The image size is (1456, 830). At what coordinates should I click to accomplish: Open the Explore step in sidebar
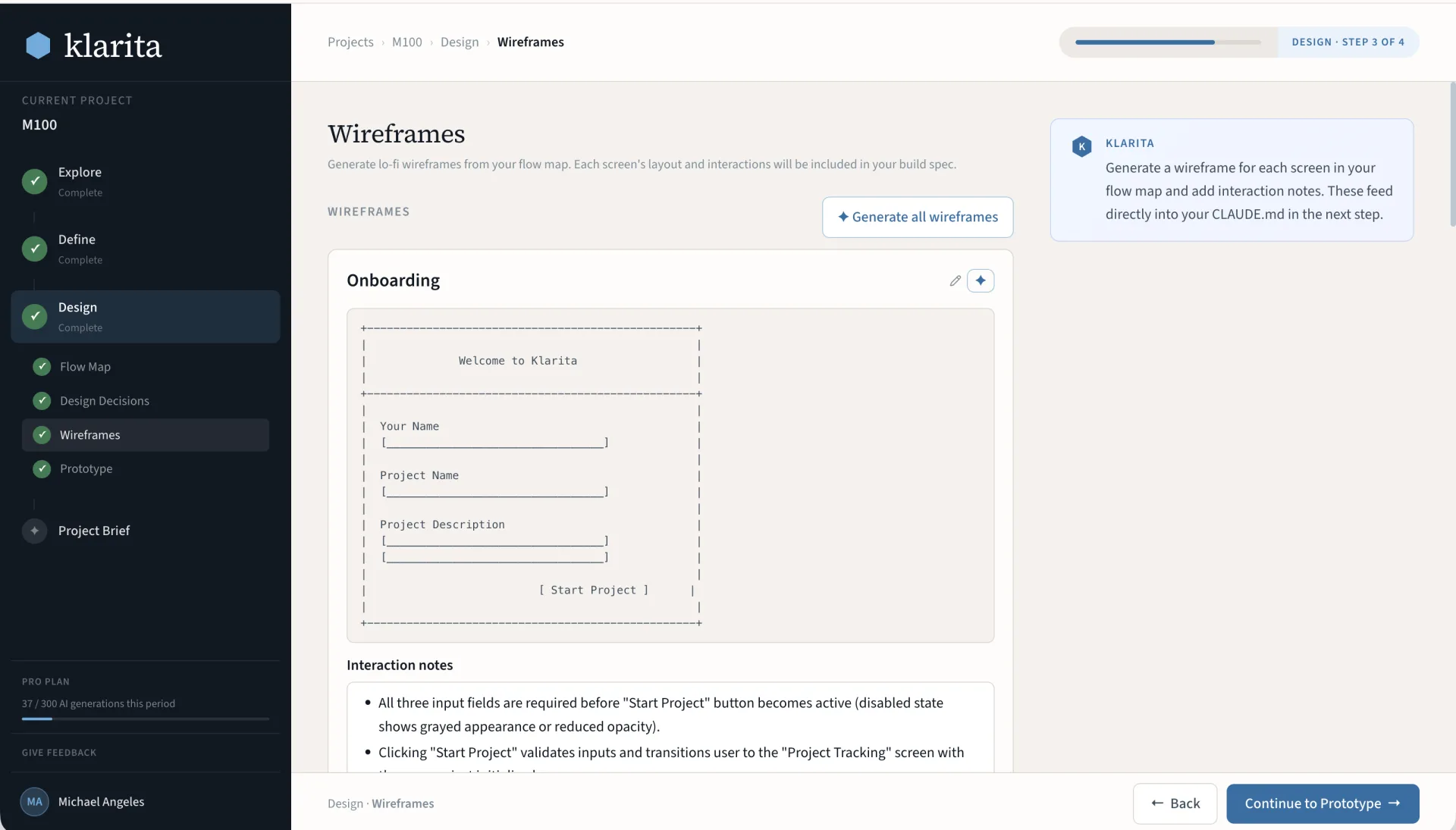146,181
